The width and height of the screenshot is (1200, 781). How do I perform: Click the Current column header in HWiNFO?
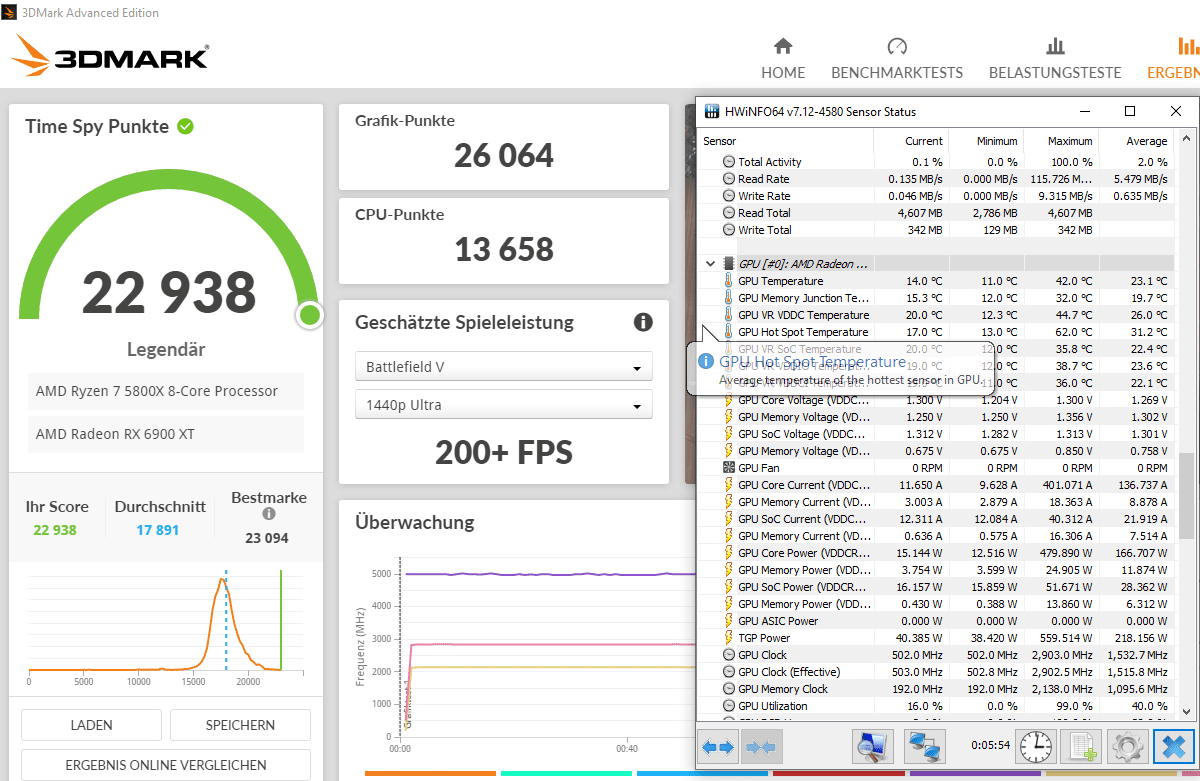911,141
